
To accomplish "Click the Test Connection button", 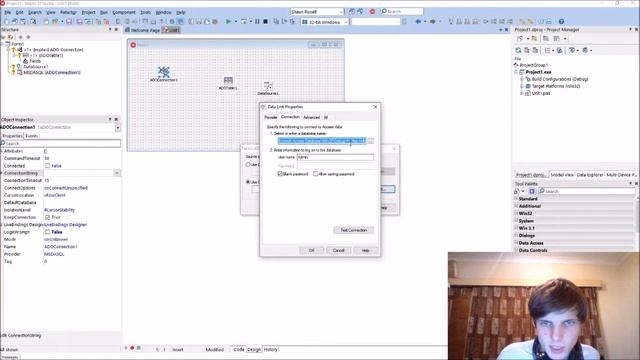I will pos(353,230).
